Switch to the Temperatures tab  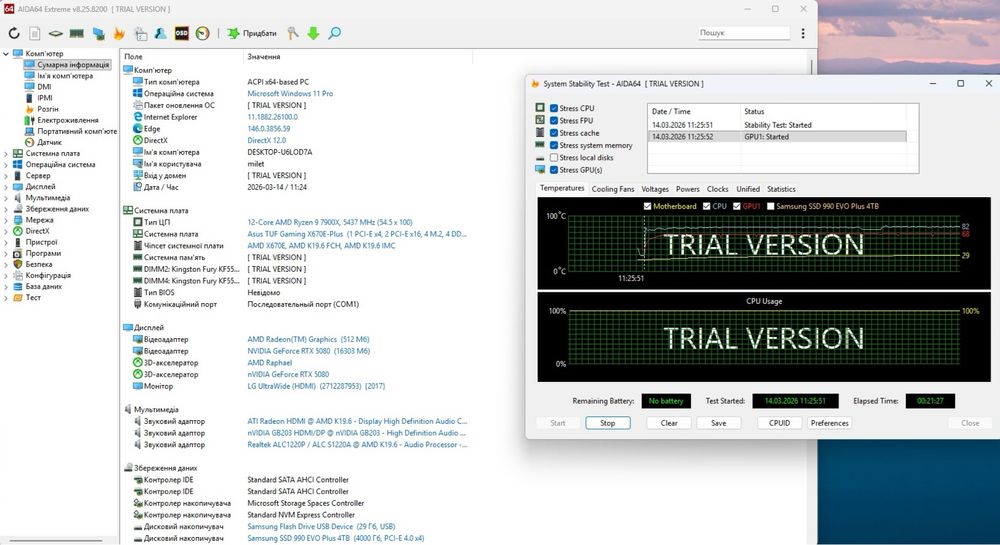click(562, 188)
